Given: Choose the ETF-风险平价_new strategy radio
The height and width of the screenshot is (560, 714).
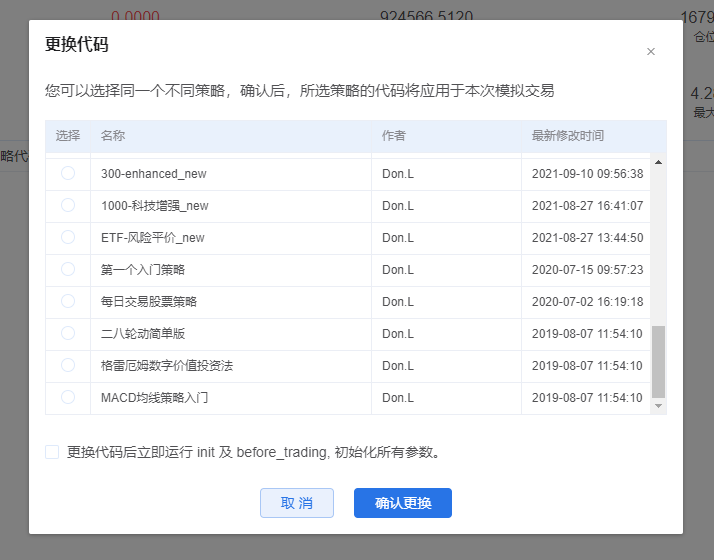Looking at the screenshot, I should pos(68,237).
